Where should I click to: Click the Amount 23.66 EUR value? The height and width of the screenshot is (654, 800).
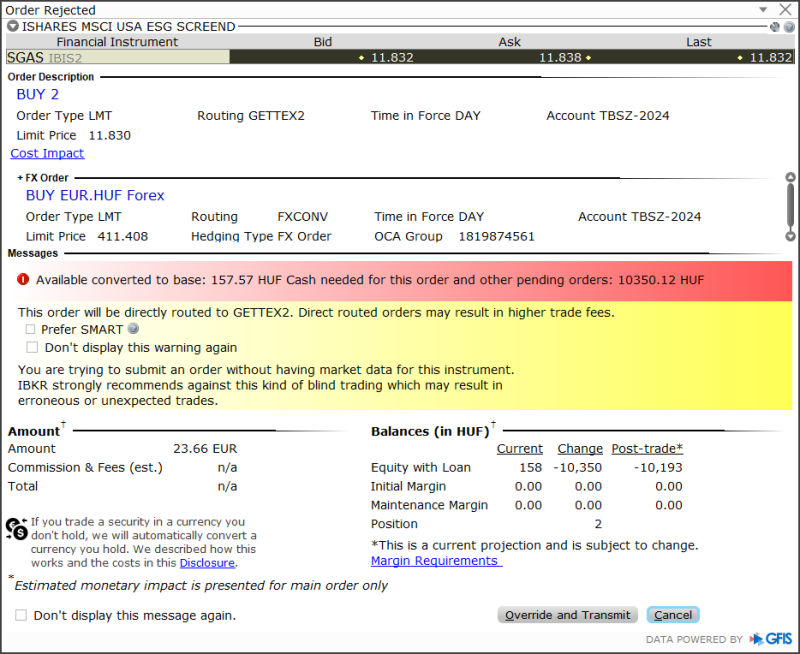205,448
